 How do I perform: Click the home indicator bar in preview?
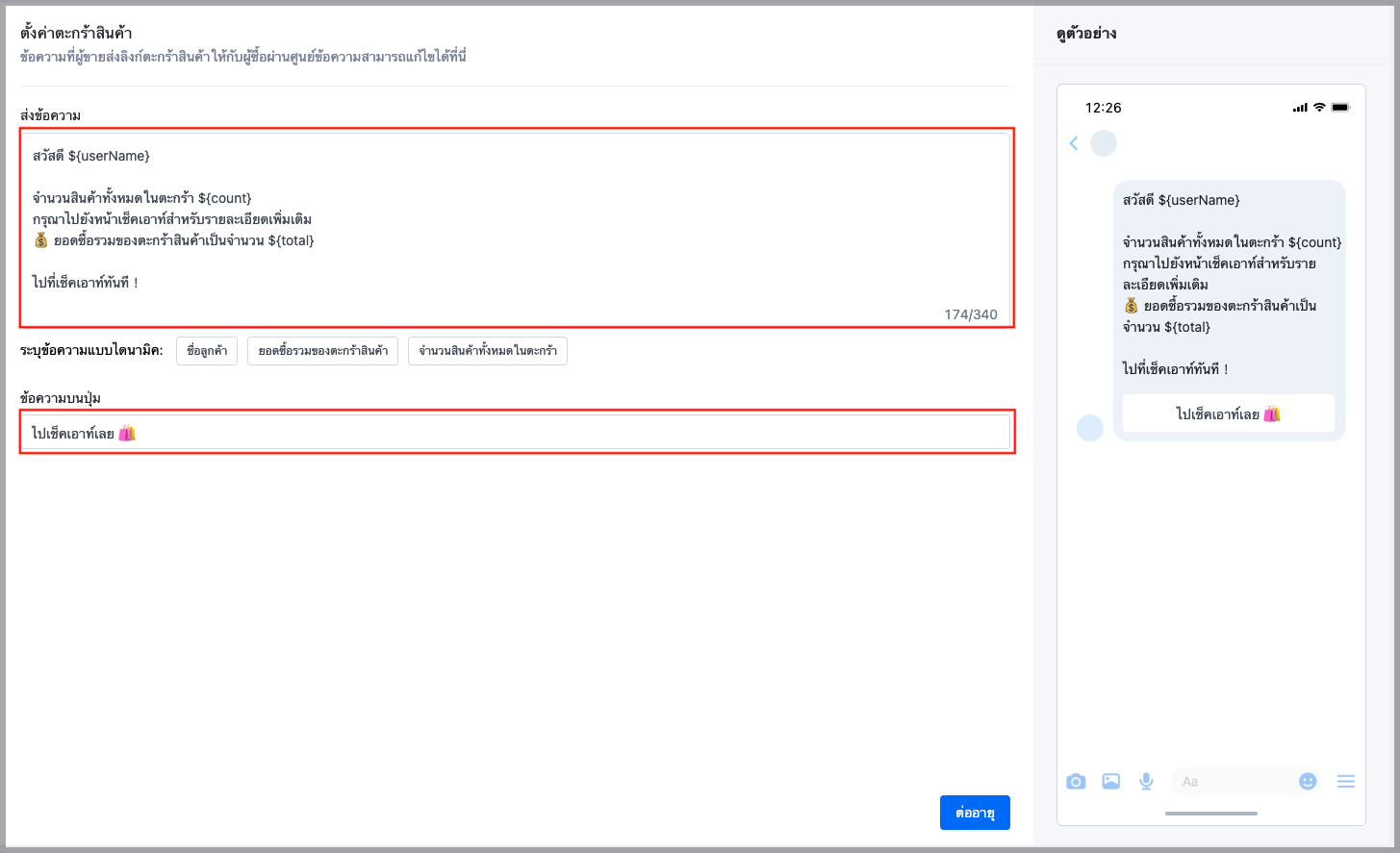pyautogui.click(x=1211, y=814)
